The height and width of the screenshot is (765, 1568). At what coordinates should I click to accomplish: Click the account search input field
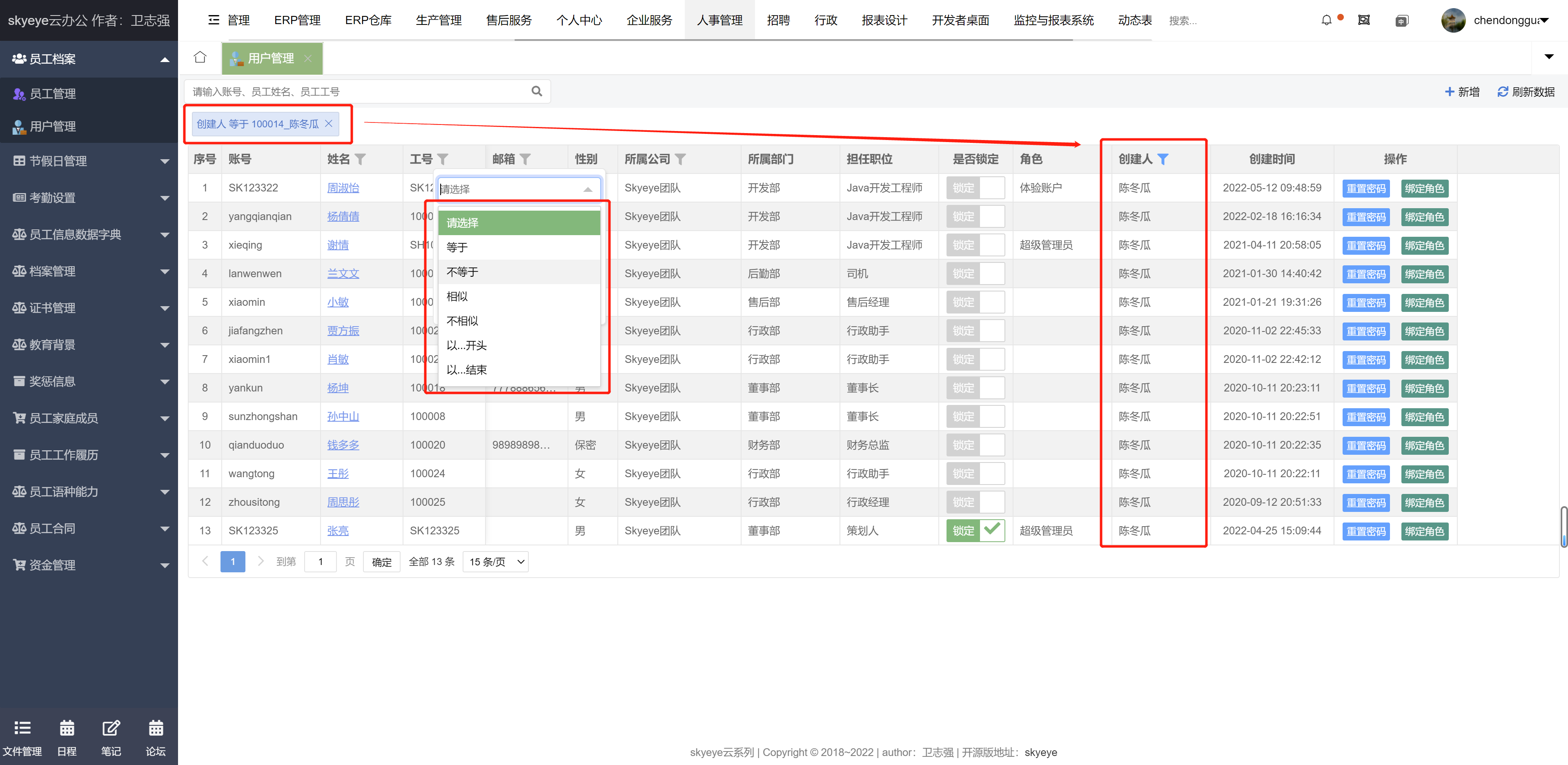359,92
